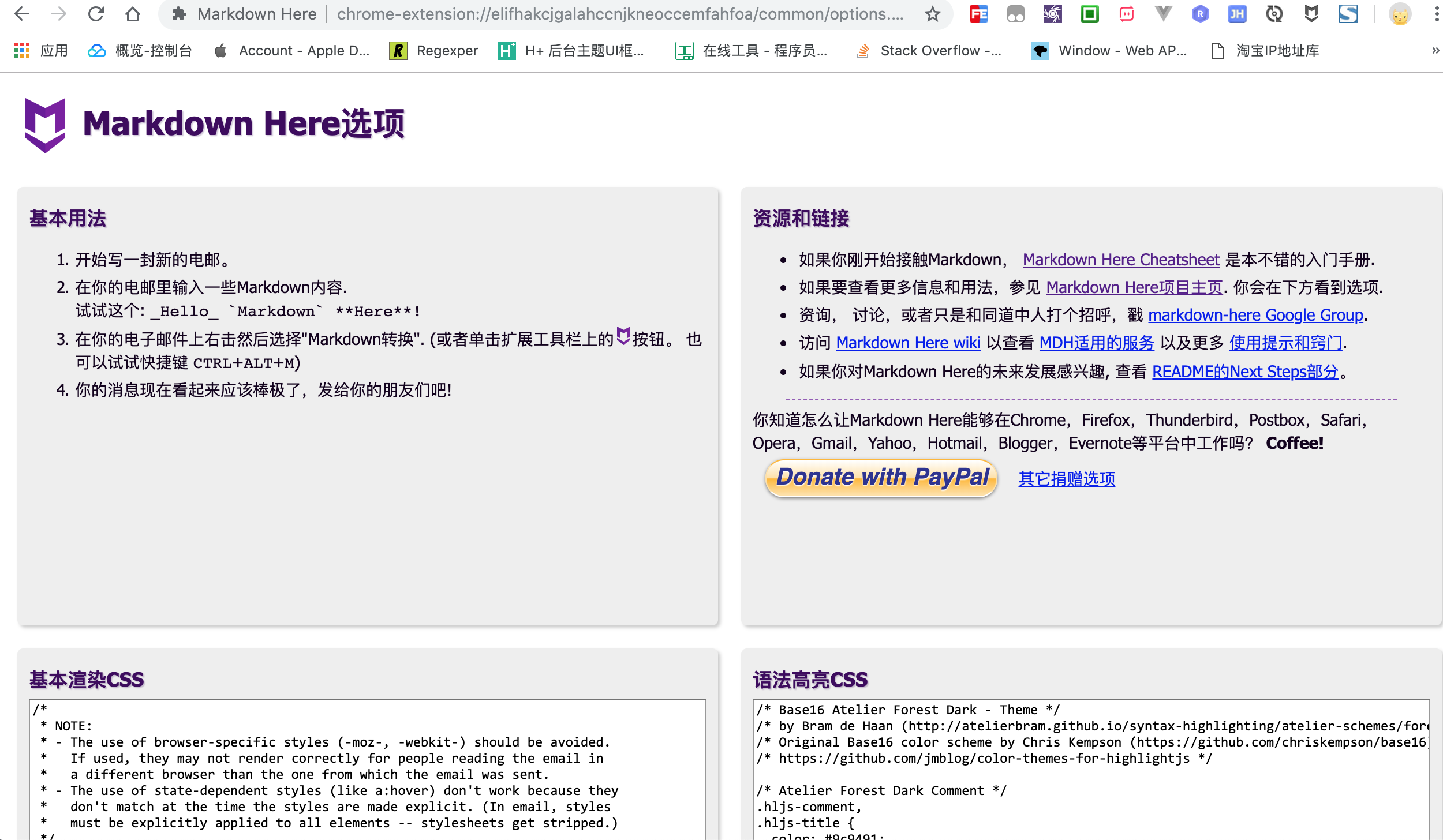The height and width of the screenshot is (840, 1443).
Task: Go to the browser home page icon
Action: (133, 14)
